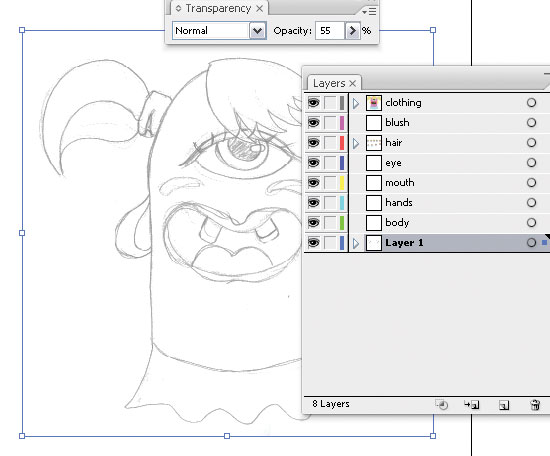
Task: Open the opacity slider arrow
Action: pos(352,31)
